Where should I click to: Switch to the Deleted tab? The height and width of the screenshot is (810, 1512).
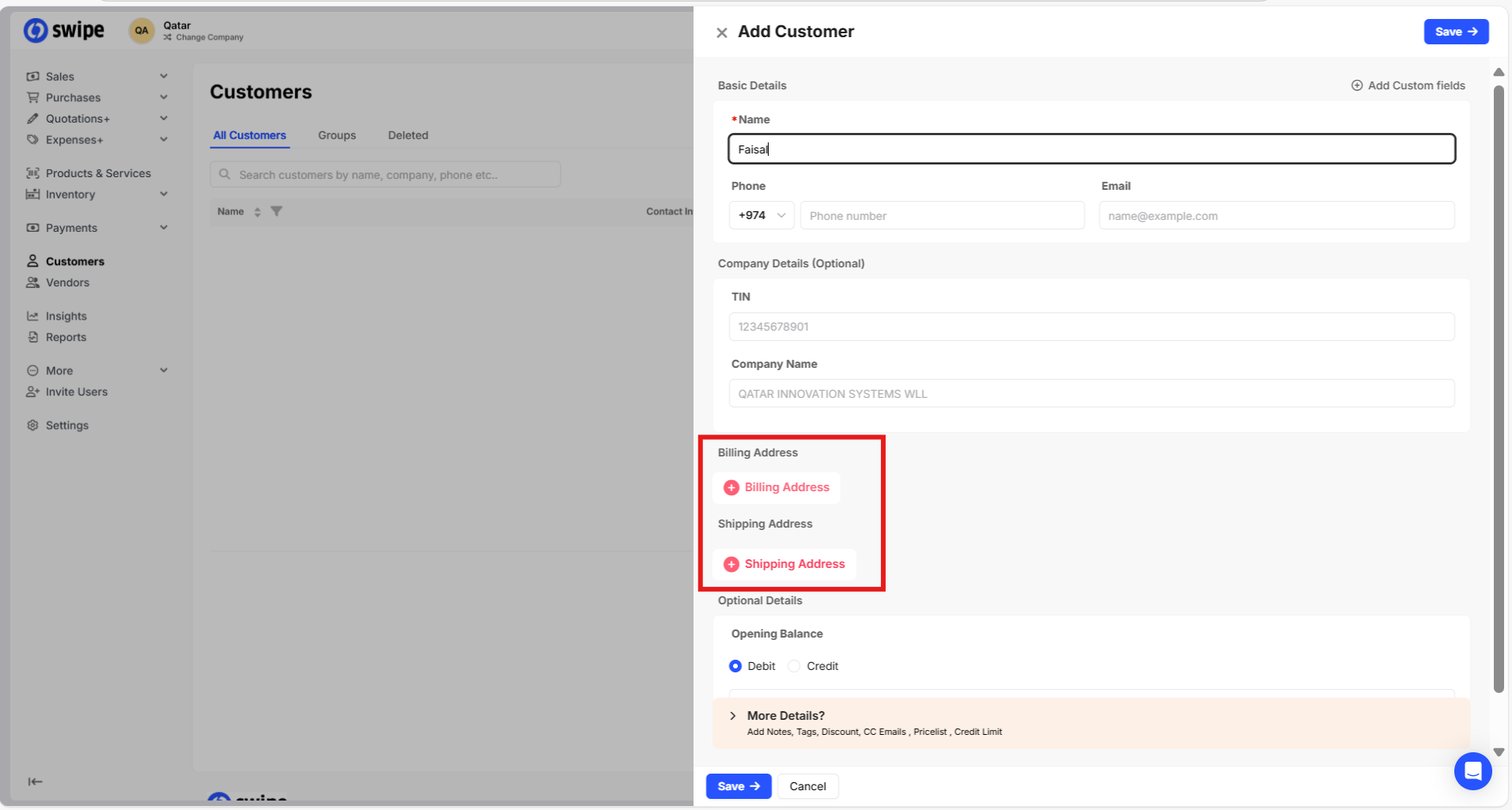coord(408,135)
